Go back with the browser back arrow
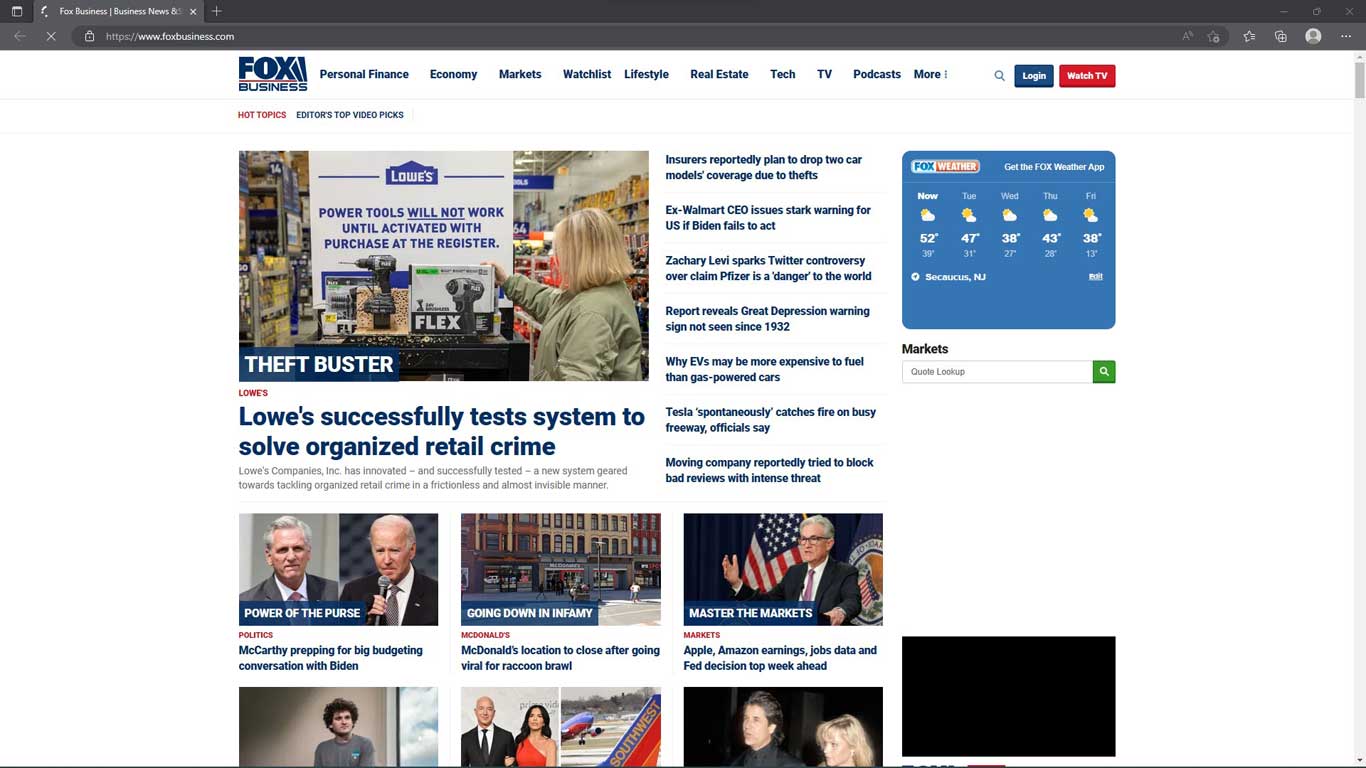Screen dimensions: 1366x768 (20, 36)
